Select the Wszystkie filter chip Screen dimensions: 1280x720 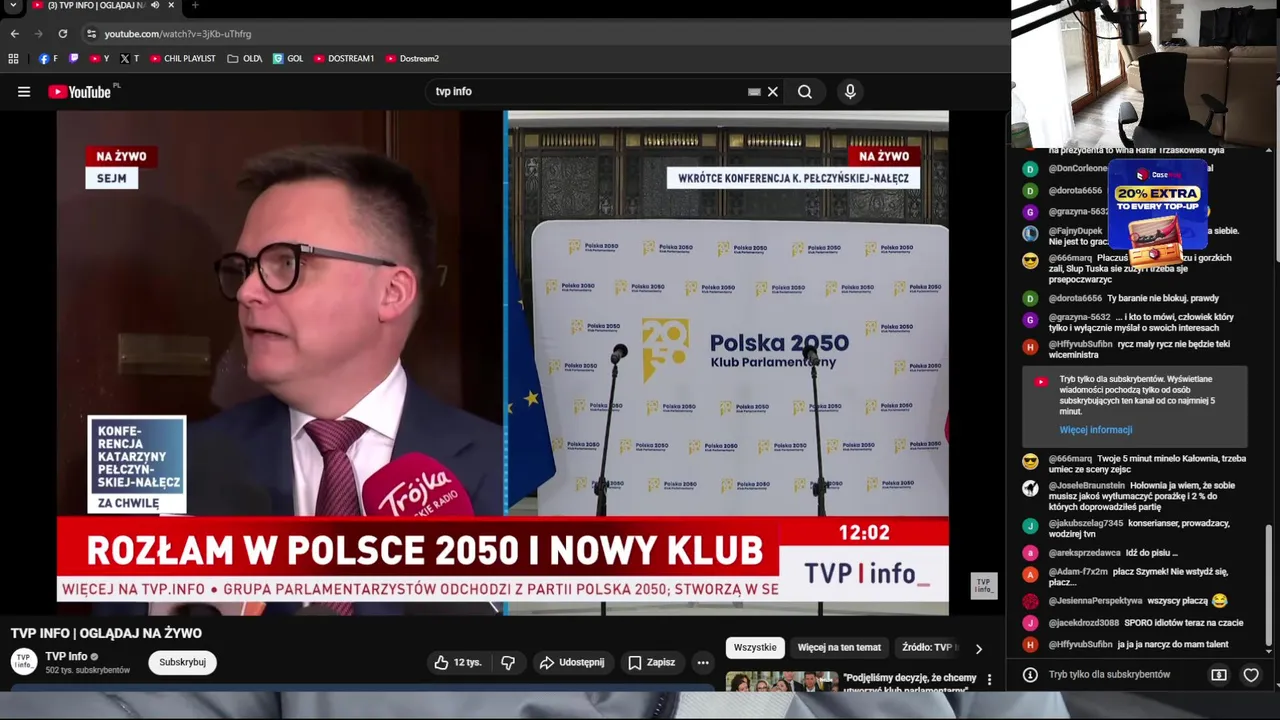[755, 648]
